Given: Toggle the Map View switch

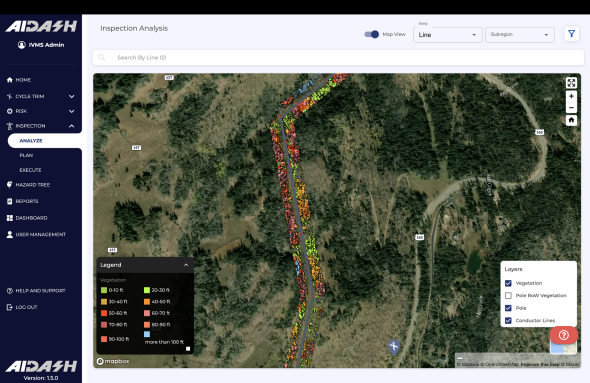Looking at the screenshot, I should pos(371,34).
